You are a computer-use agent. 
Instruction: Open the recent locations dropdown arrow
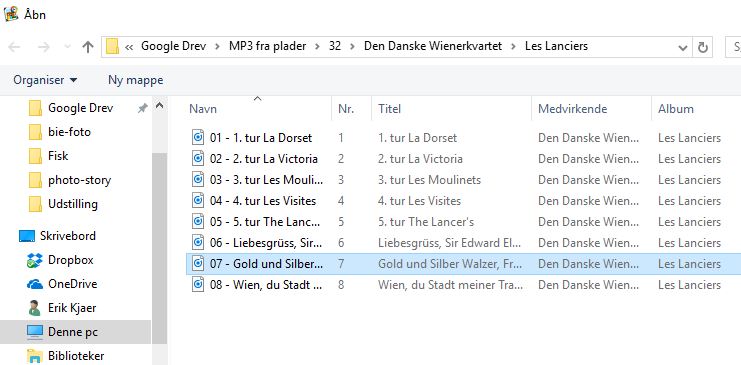point(67,47)
